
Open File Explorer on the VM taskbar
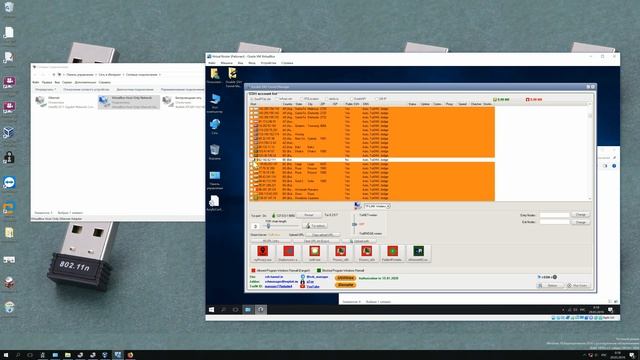coord(248,310)
